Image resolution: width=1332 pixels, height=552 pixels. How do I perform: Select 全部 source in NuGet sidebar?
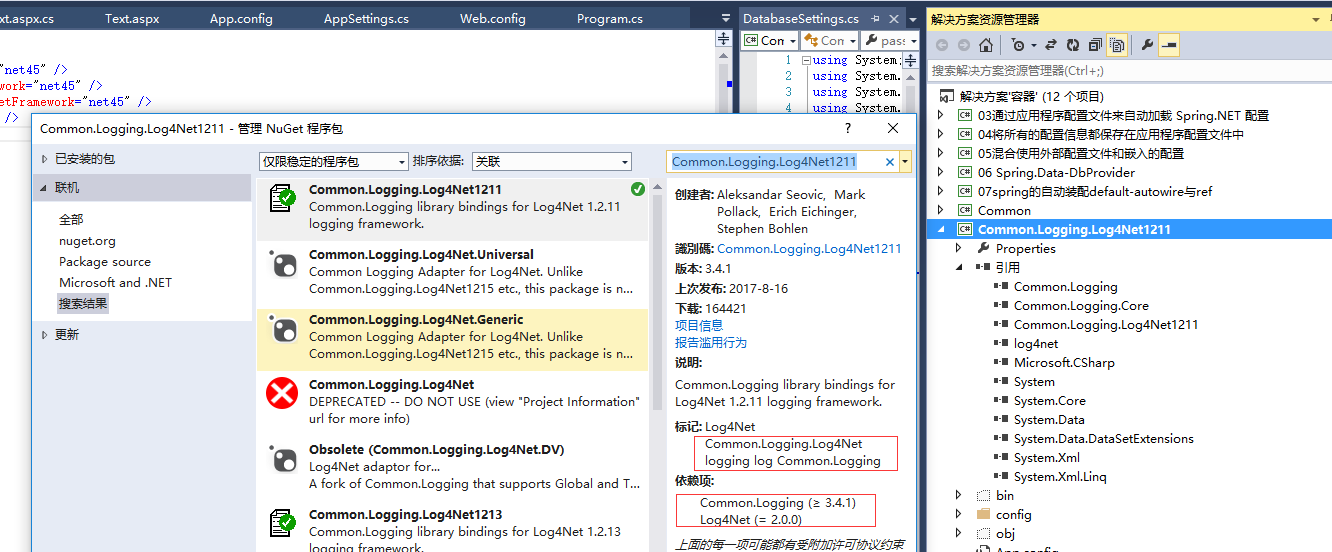[x=71, y=219]
